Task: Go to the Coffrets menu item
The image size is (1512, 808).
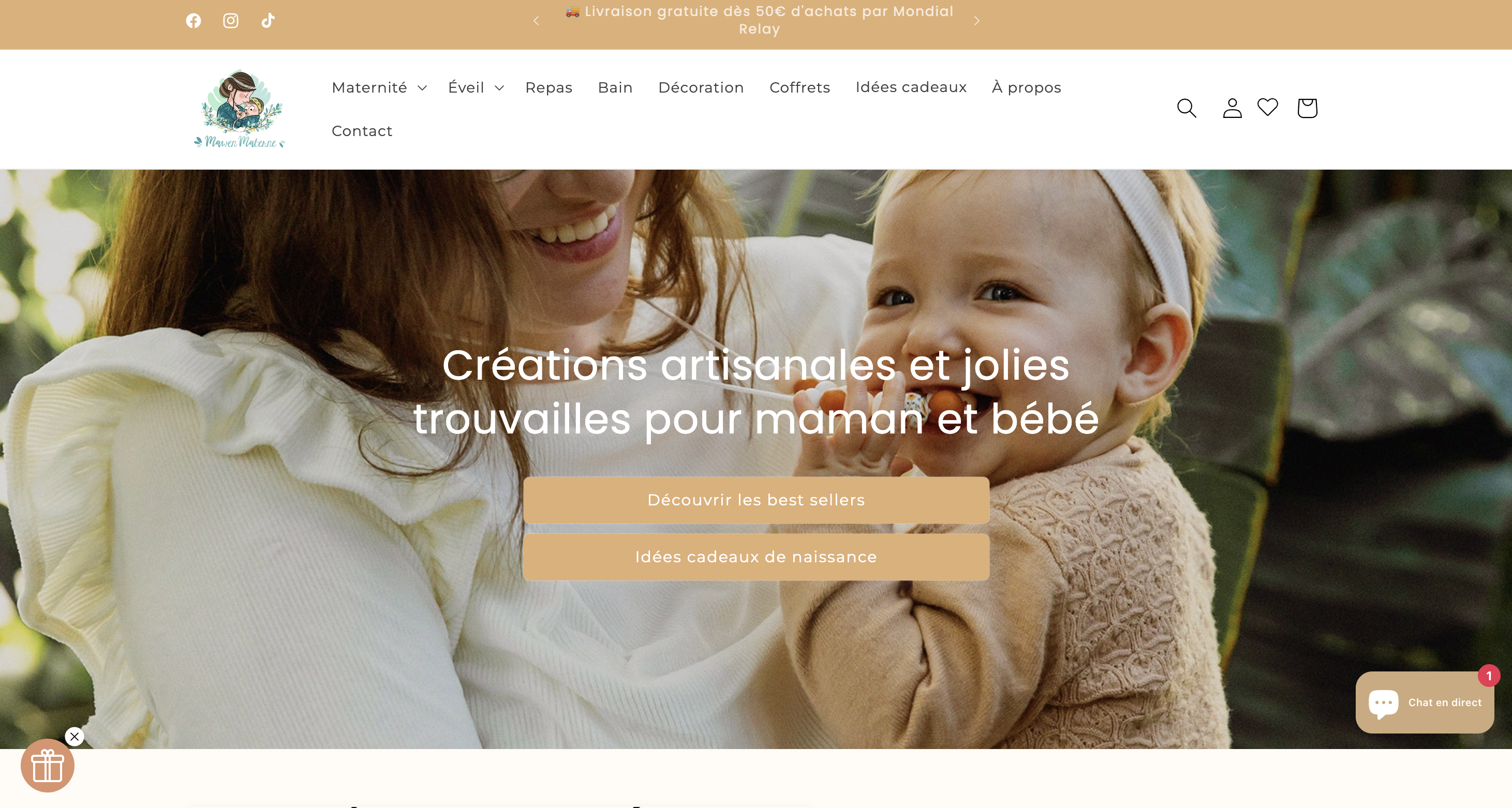Action: click(x=799, y=87)
